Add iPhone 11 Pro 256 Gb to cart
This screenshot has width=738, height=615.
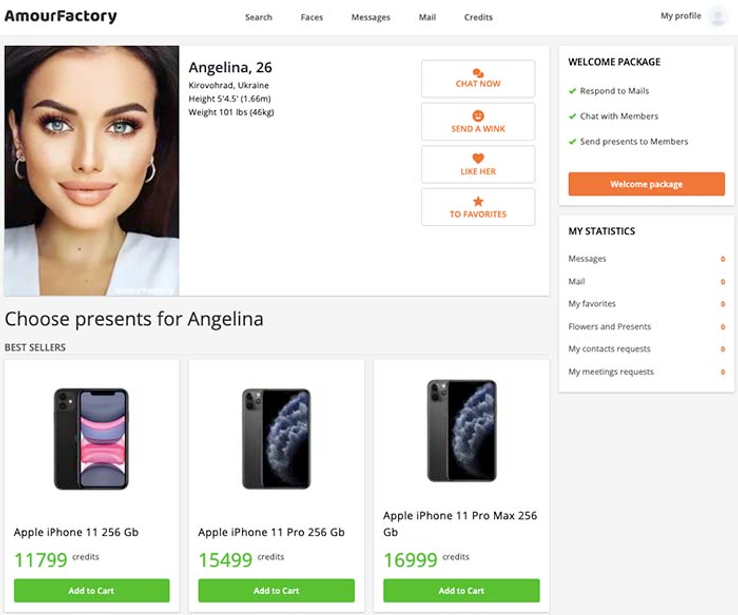coord(276,590)
